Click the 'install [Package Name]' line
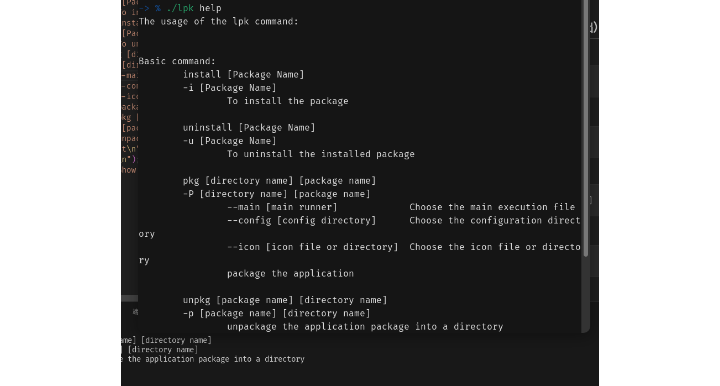The image size is (720, 386). (243, 74)
